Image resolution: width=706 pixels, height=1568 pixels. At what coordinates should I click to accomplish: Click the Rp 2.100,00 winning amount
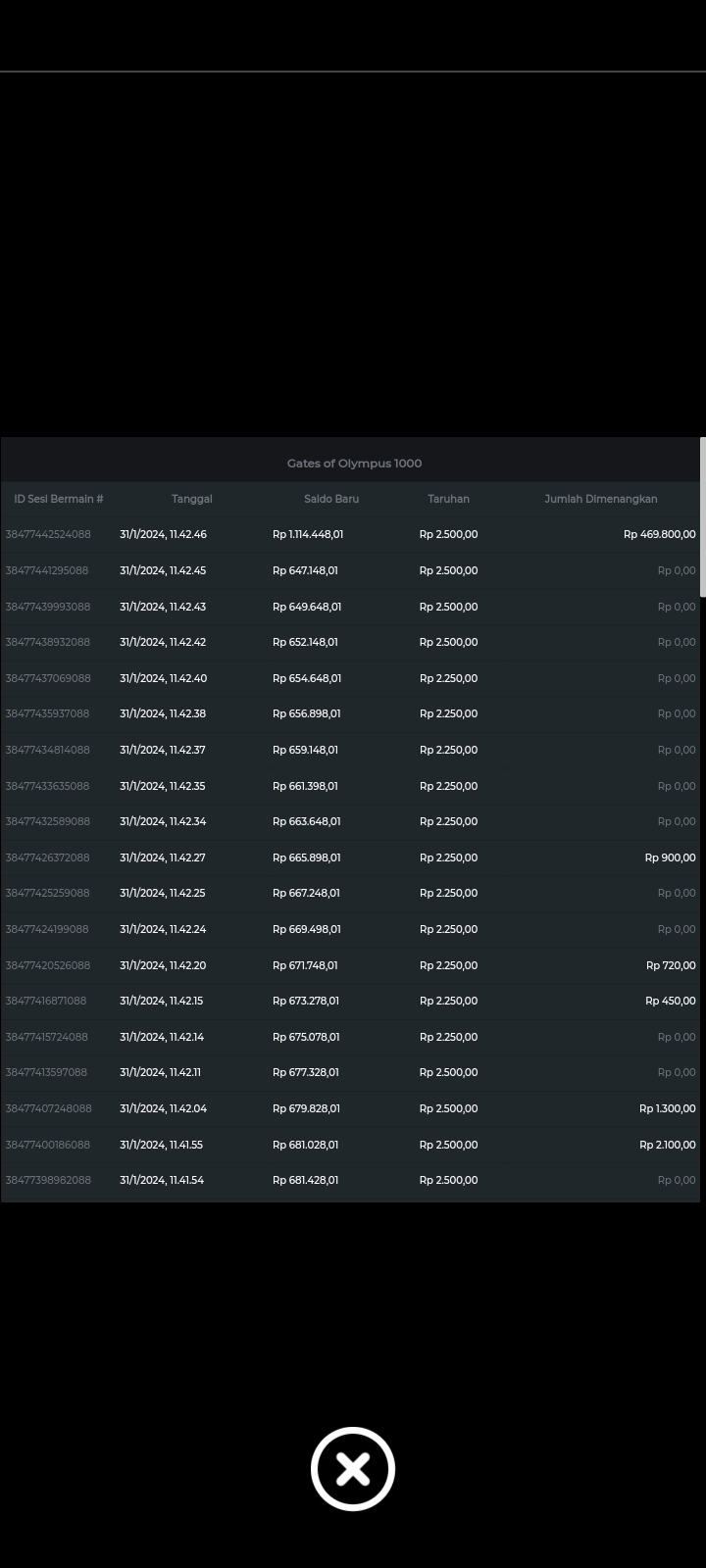[667, 1145]
